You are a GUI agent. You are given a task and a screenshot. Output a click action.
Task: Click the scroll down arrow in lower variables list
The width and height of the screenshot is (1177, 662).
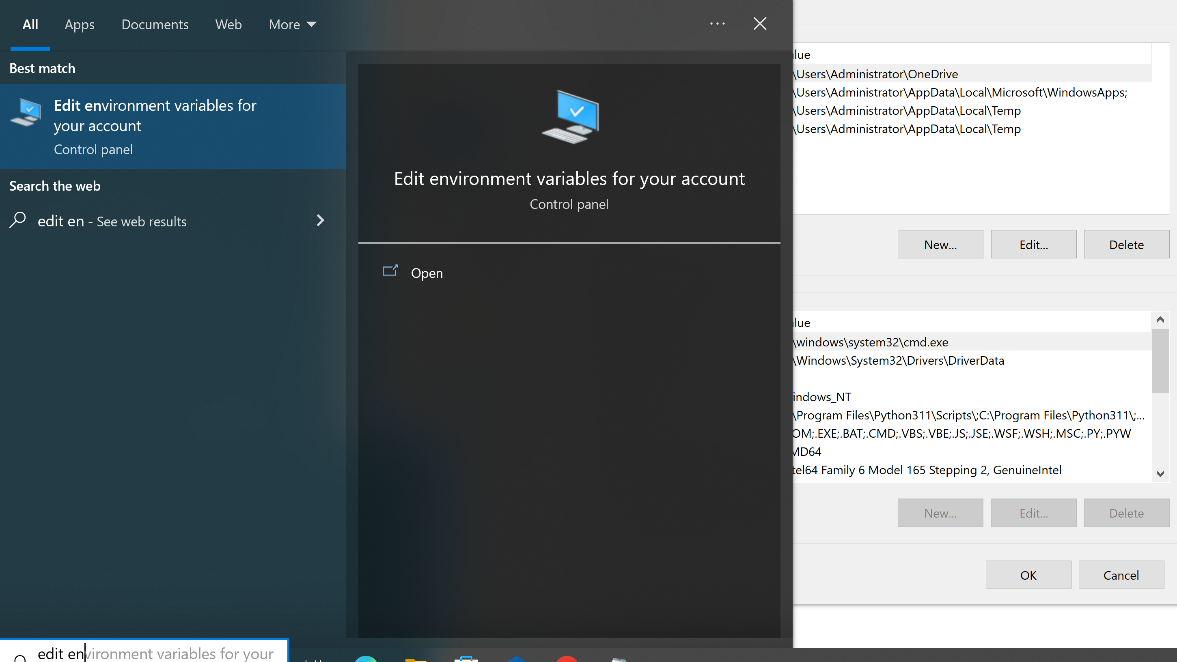[x=1160, y=474]
